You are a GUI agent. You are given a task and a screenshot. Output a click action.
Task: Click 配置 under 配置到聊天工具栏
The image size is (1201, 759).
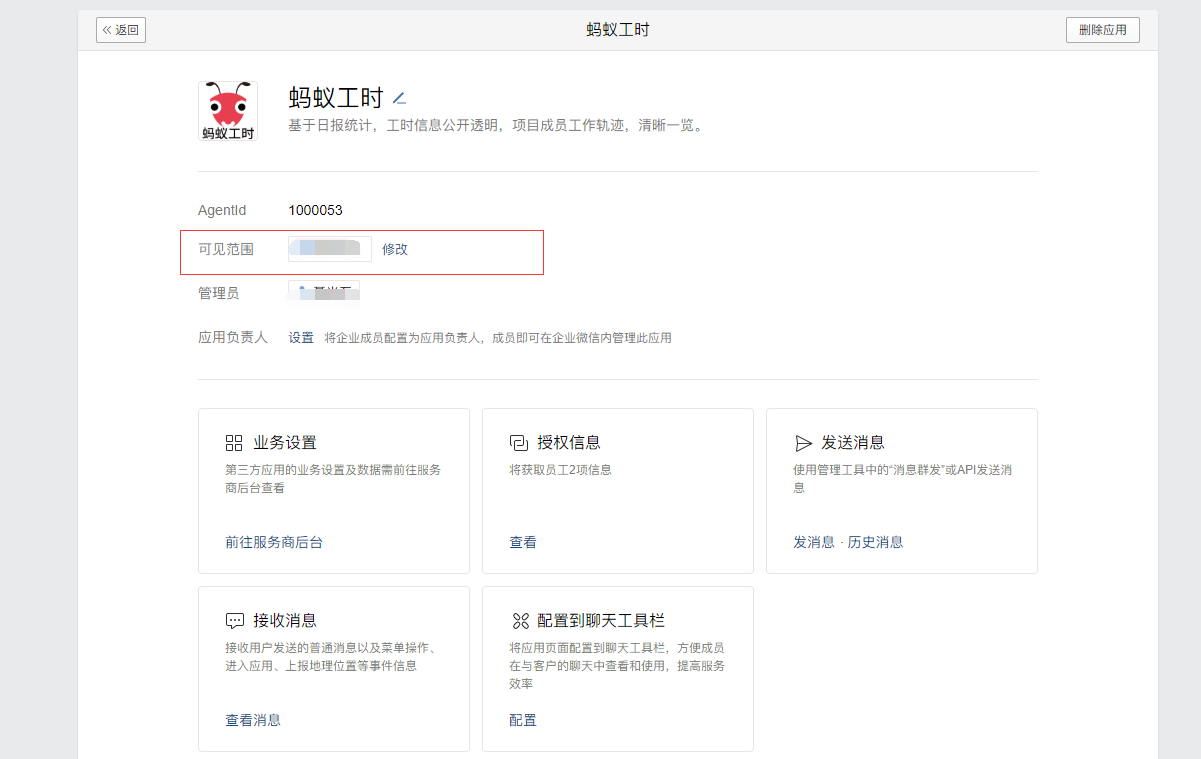tap(523, 720)
